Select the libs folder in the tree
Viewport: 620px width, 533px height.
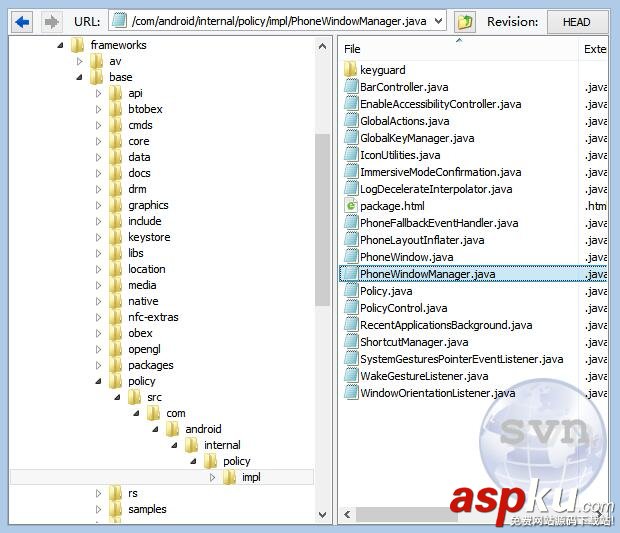[x=136, y=253]
